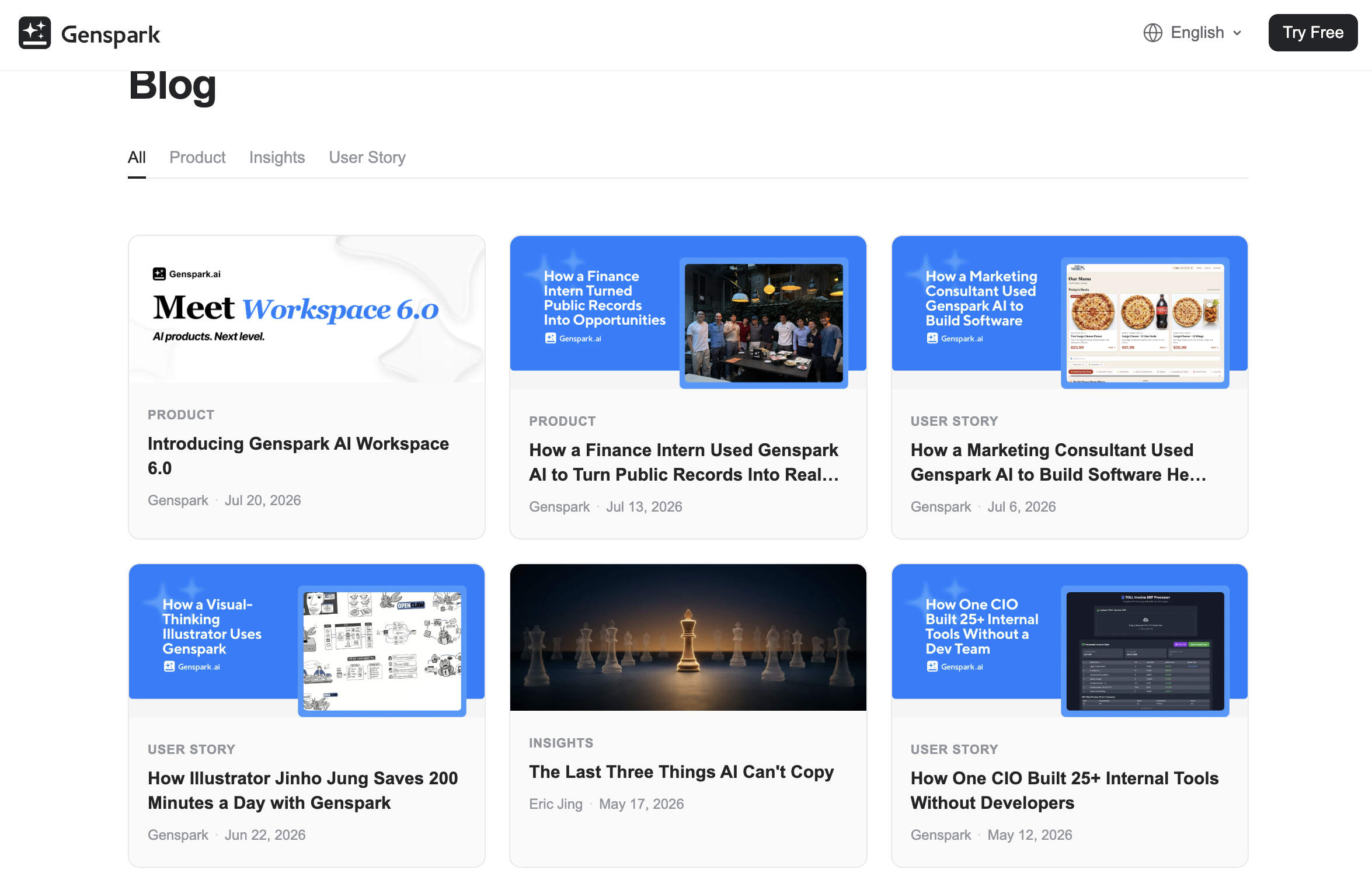This screenshot has width=1372, height=869.
Task: Click the globe language icon
Action: (x=1152, y=33)
